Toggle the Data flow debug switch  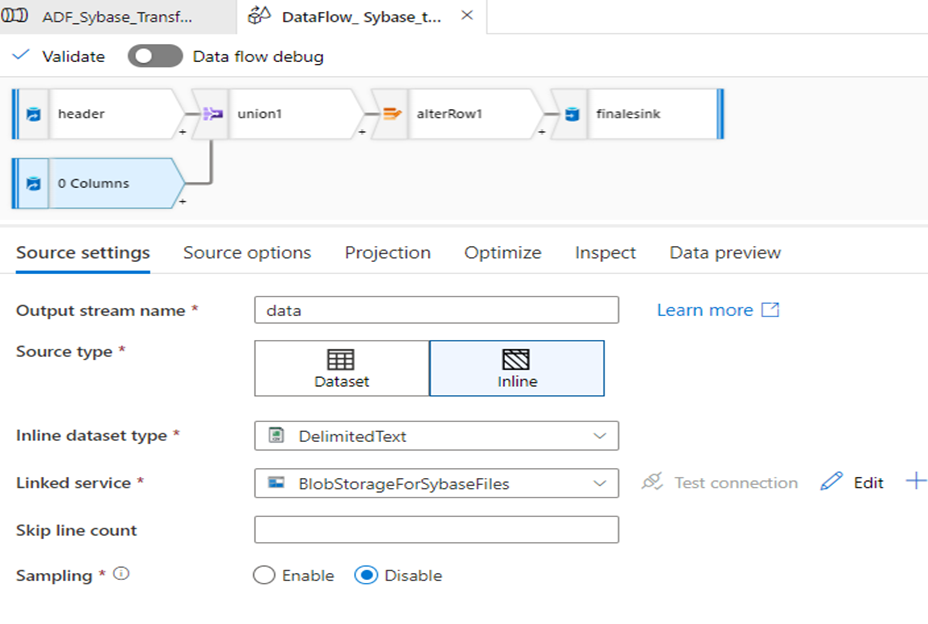[x=155, y=56]
